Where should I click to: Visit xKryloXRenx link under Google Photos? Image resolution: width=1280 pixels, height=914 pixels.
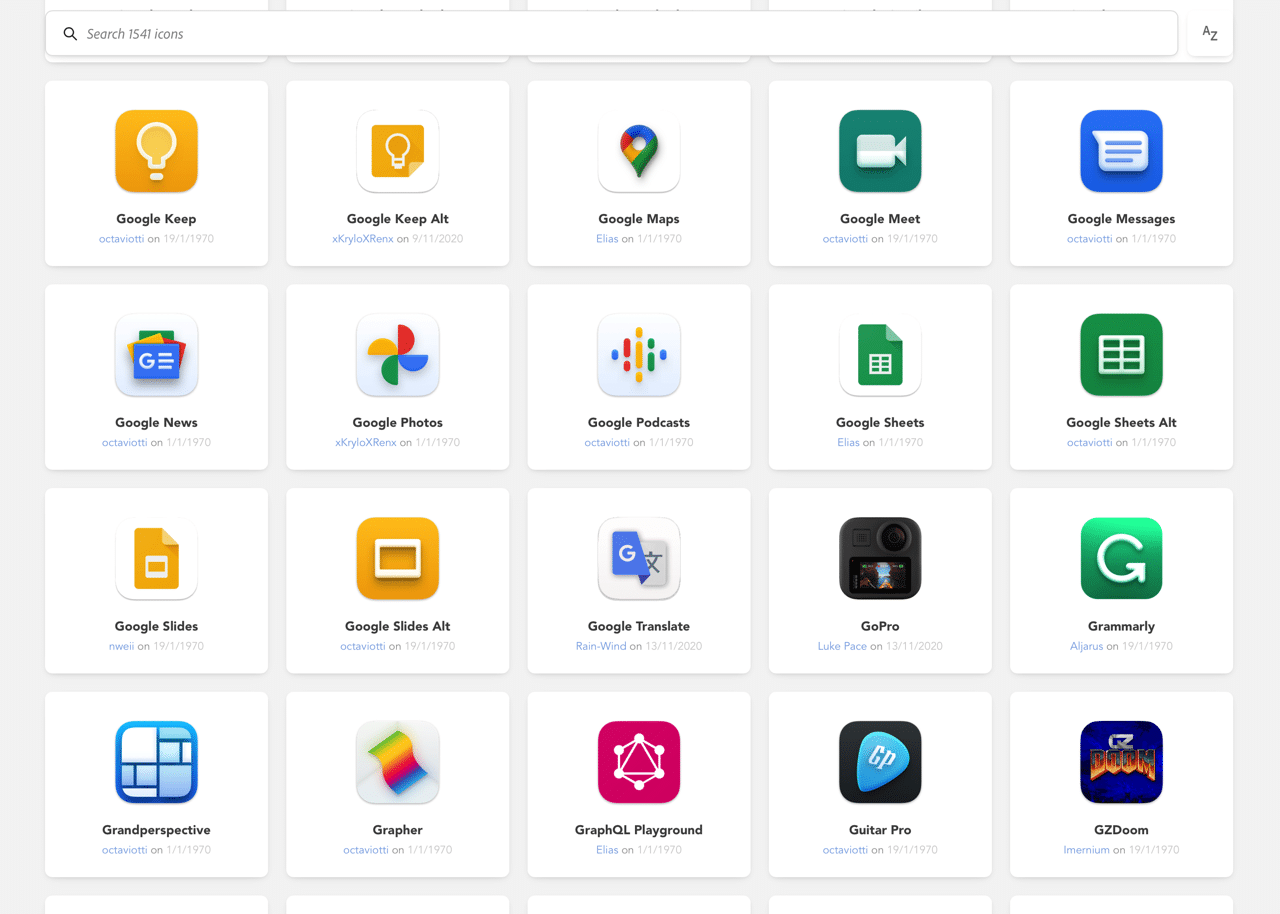366,442
